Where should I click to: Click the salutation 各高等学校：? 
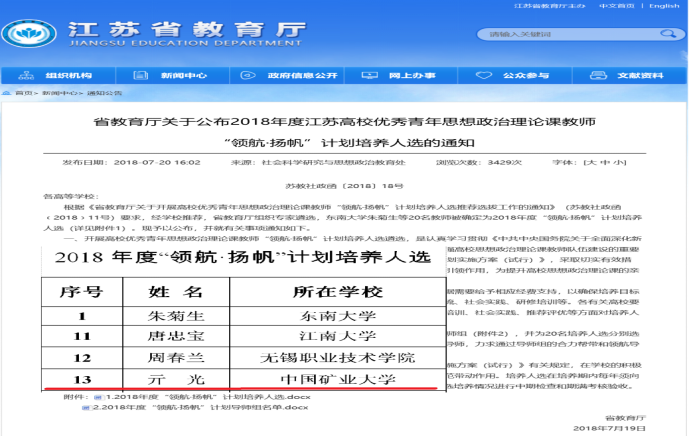coord(71,196)
